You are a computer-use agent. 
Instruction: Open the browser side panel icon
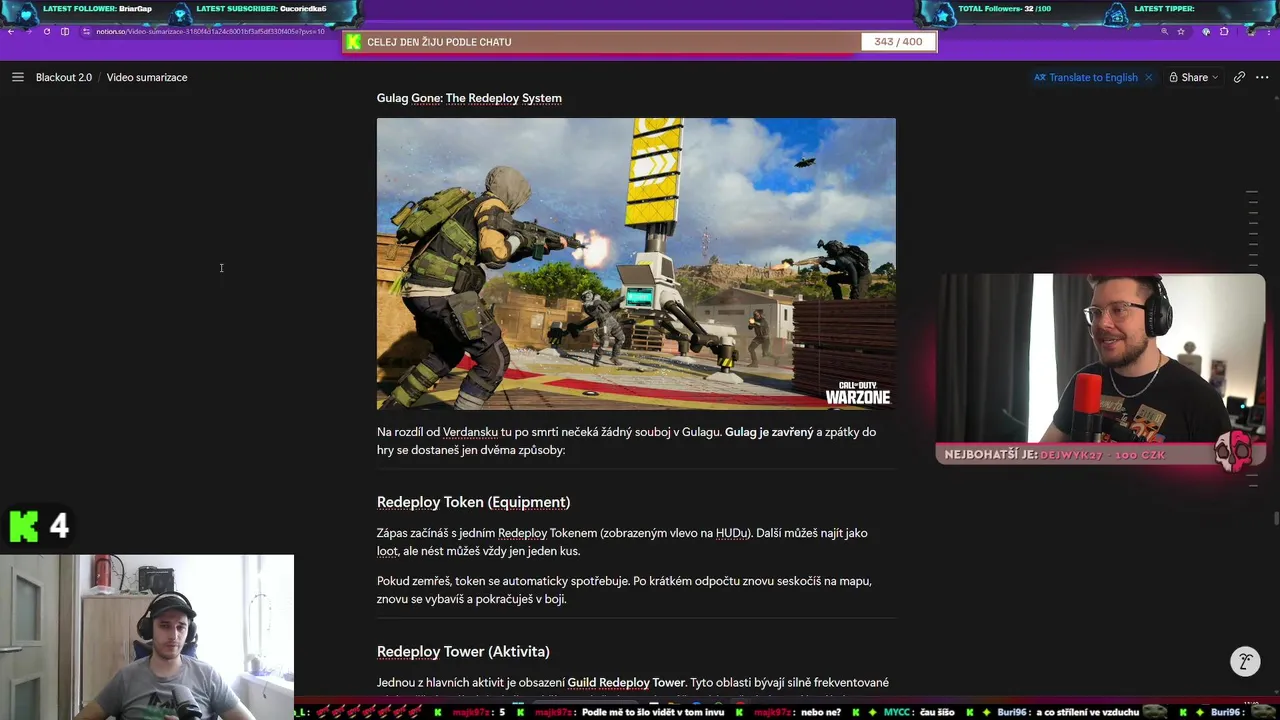point(65,32)
